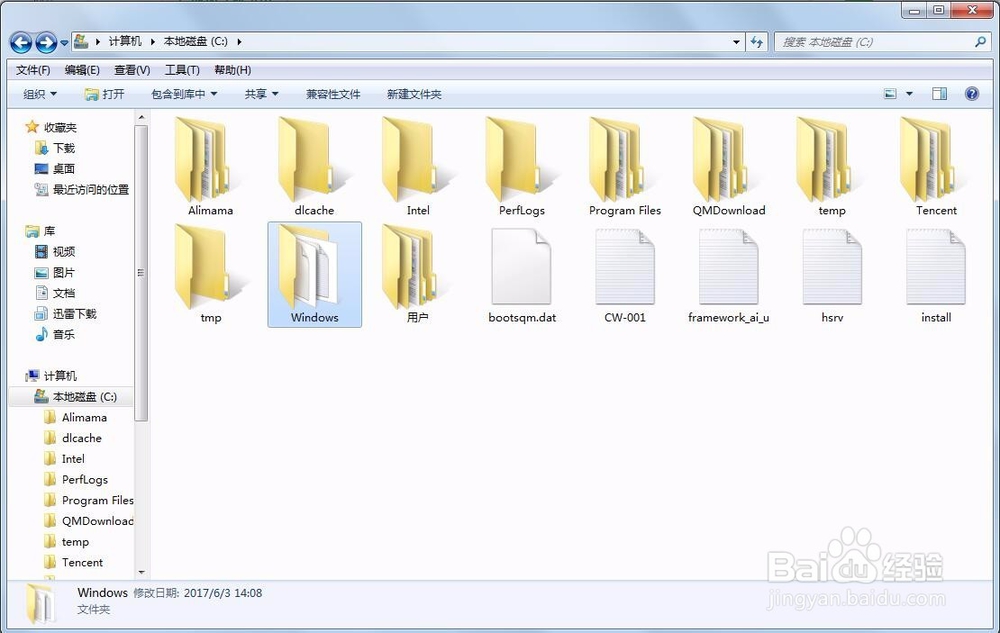Open the 共享 dropdown
The height and width of the screenshot is (633, 1000).
click(x=261, y=94)
